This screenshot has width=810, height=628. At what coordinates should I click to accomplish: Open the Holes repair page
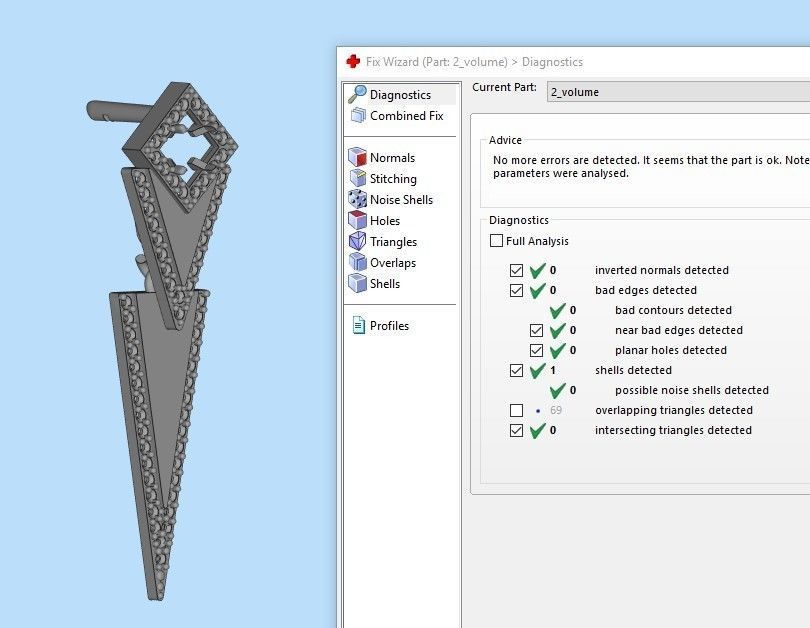point(385,221)
